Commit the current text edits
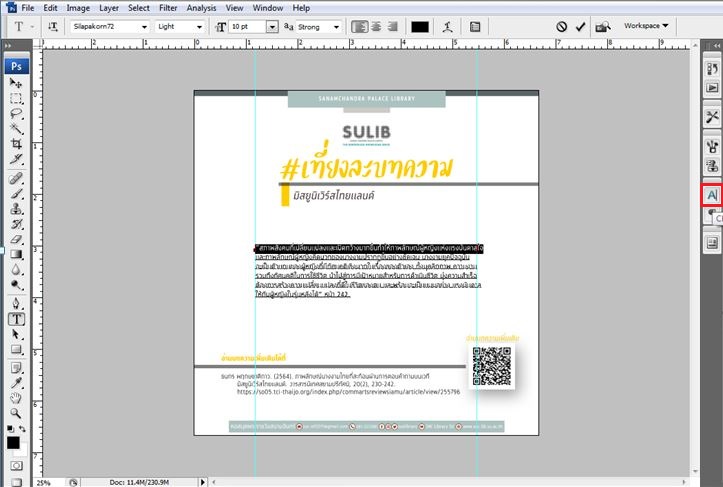This screenshot has height=487, width=723. tap(580, 27)
